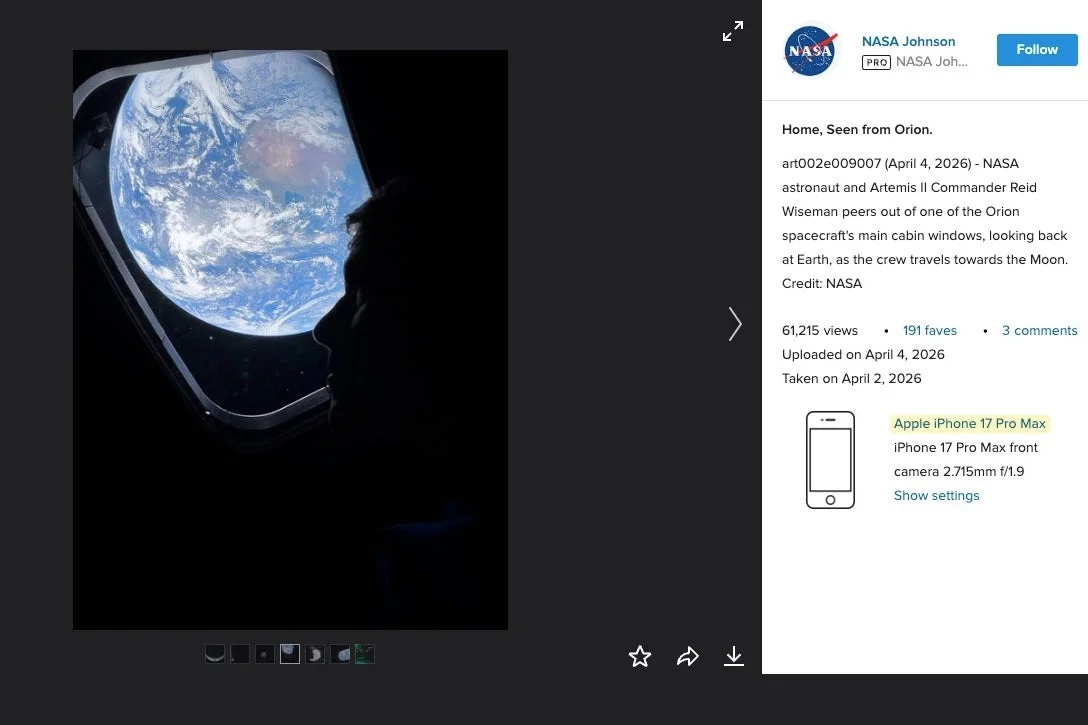
Task: Select the first crescent thumbnail in filmstrip
Action: tap(215, 654)
